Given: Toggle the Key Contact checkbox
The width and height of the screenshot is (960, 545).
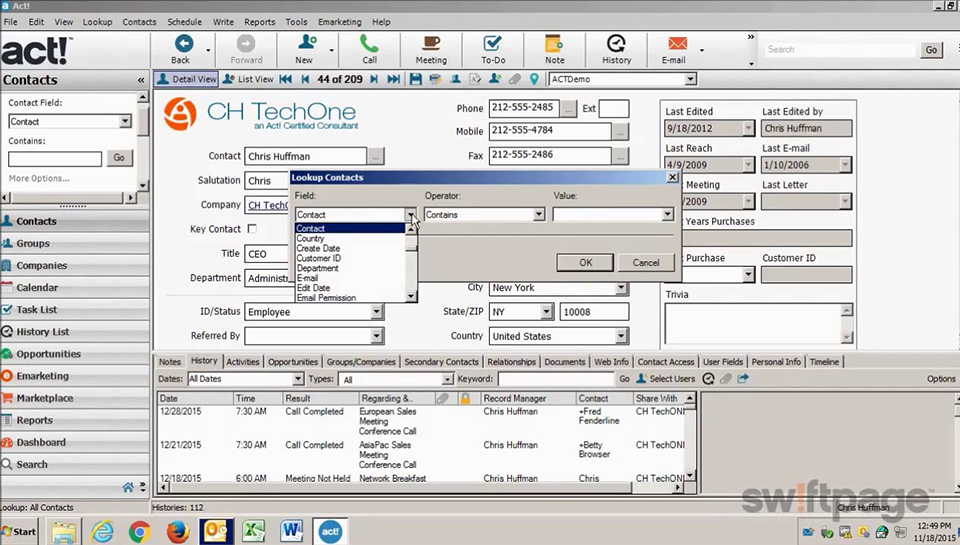Looking at the screenshot, I should [x=252, y=228].
